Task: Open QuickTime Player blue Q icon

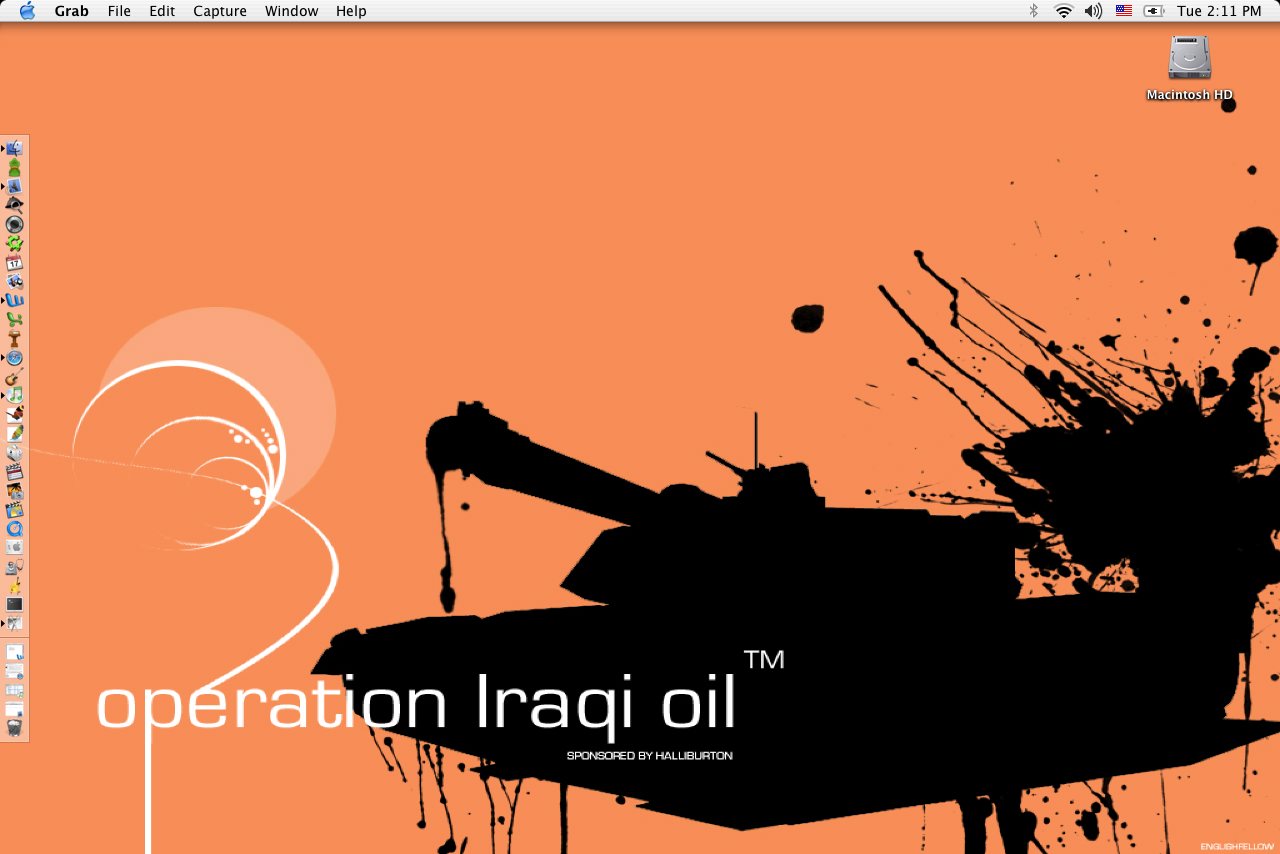Action: click(x=14, y=528)
